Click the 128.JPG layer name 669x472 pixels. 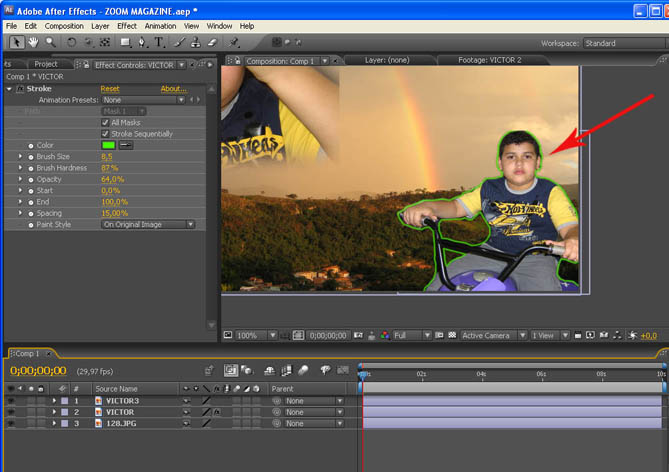pos(119,424)
